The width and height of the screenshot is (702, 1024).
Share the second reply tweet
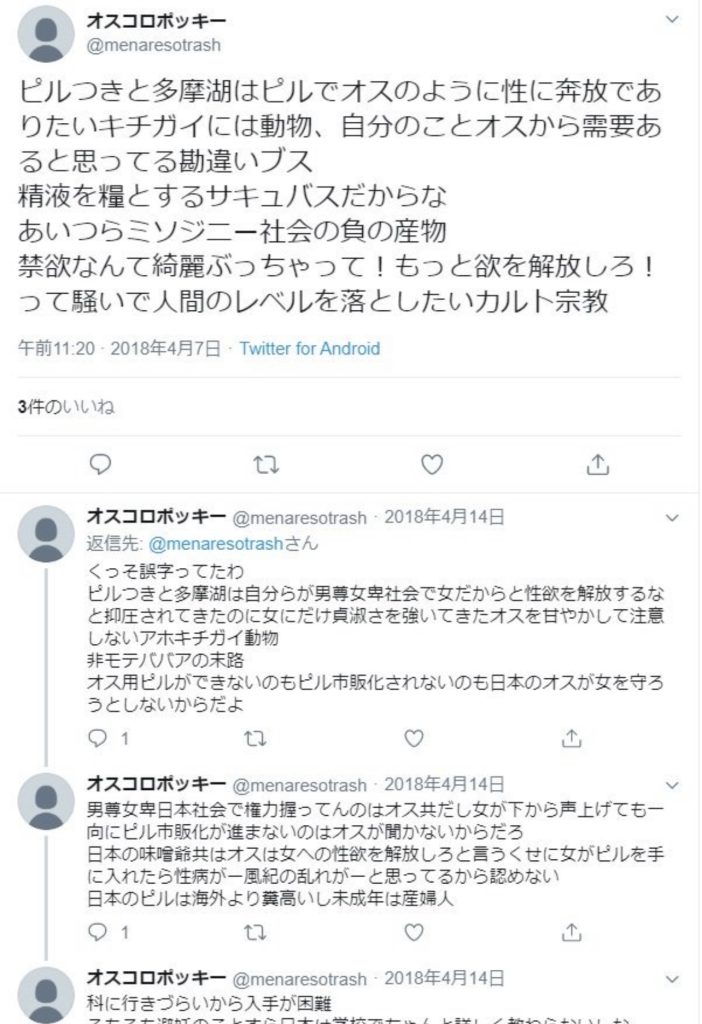[x=572, y=932]
